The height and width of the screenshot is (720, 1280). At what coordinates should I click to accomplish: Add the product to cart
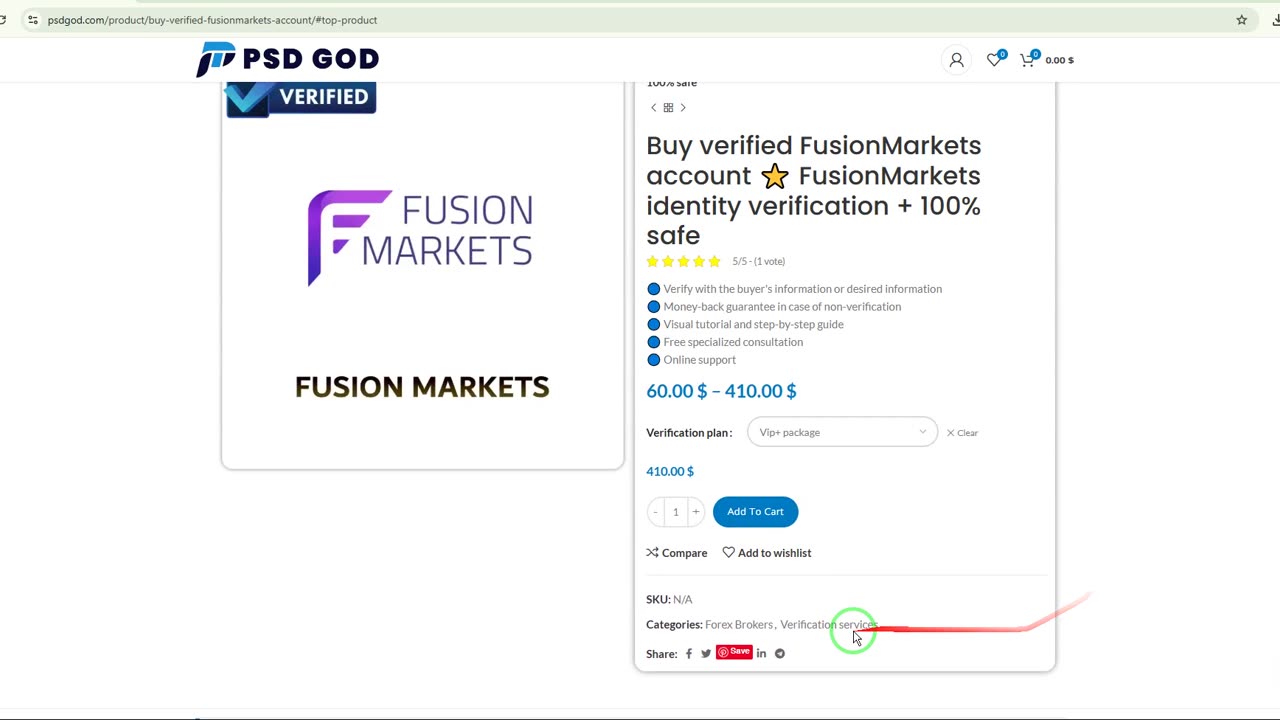[755, 512]
